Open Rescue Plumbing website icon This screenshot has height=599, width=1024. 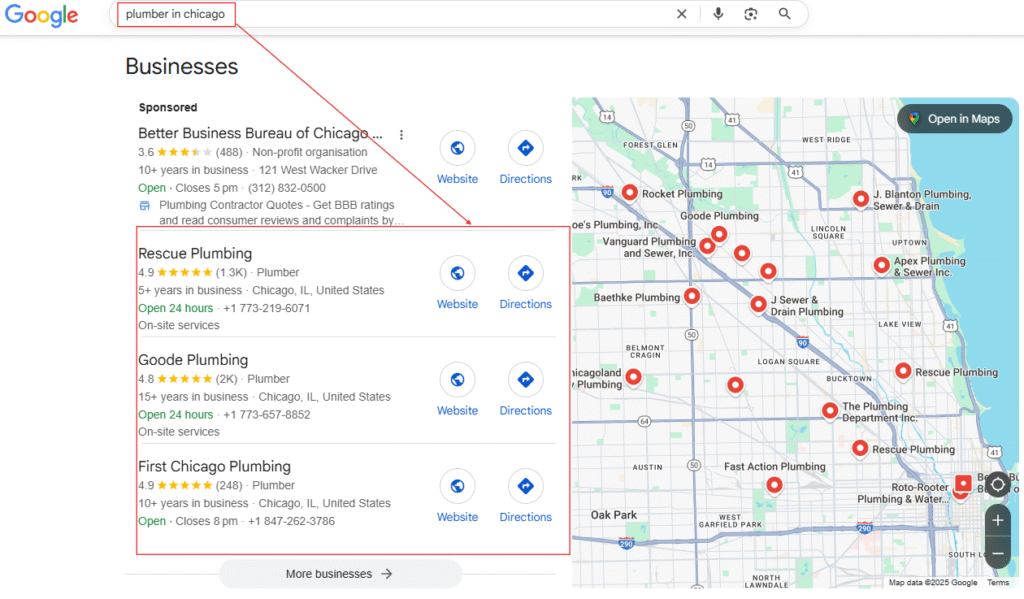457,273
